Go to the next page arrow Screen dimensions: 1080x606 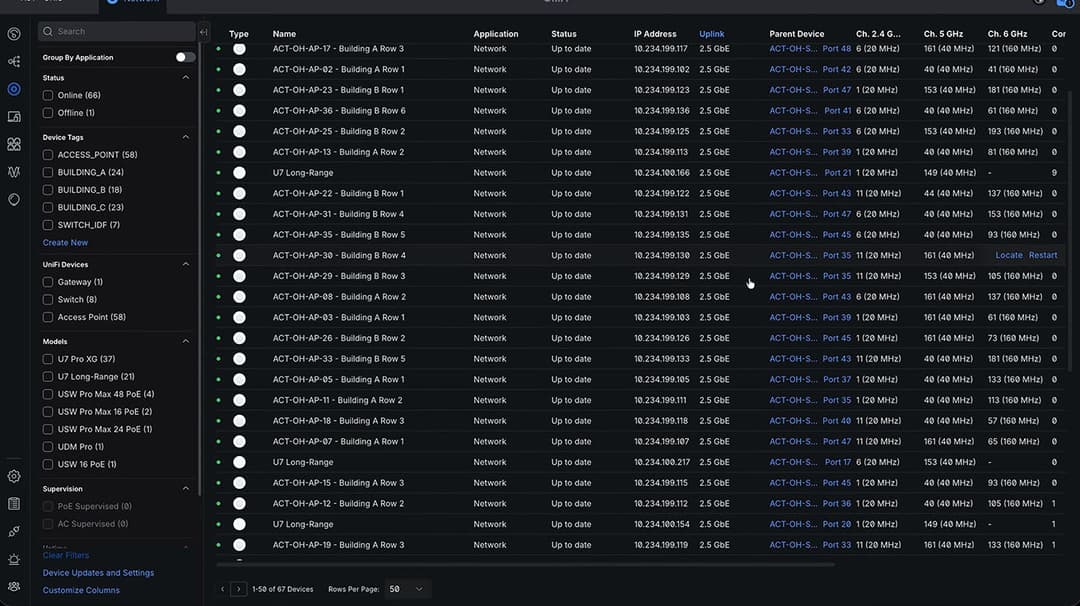click(x=238, y=589)
